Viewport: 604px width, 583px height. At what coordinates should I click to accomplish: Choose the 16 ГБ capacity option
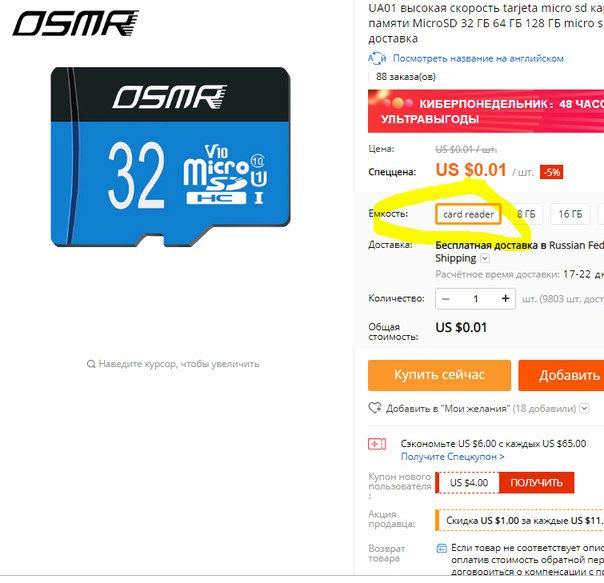pos(570,214)
